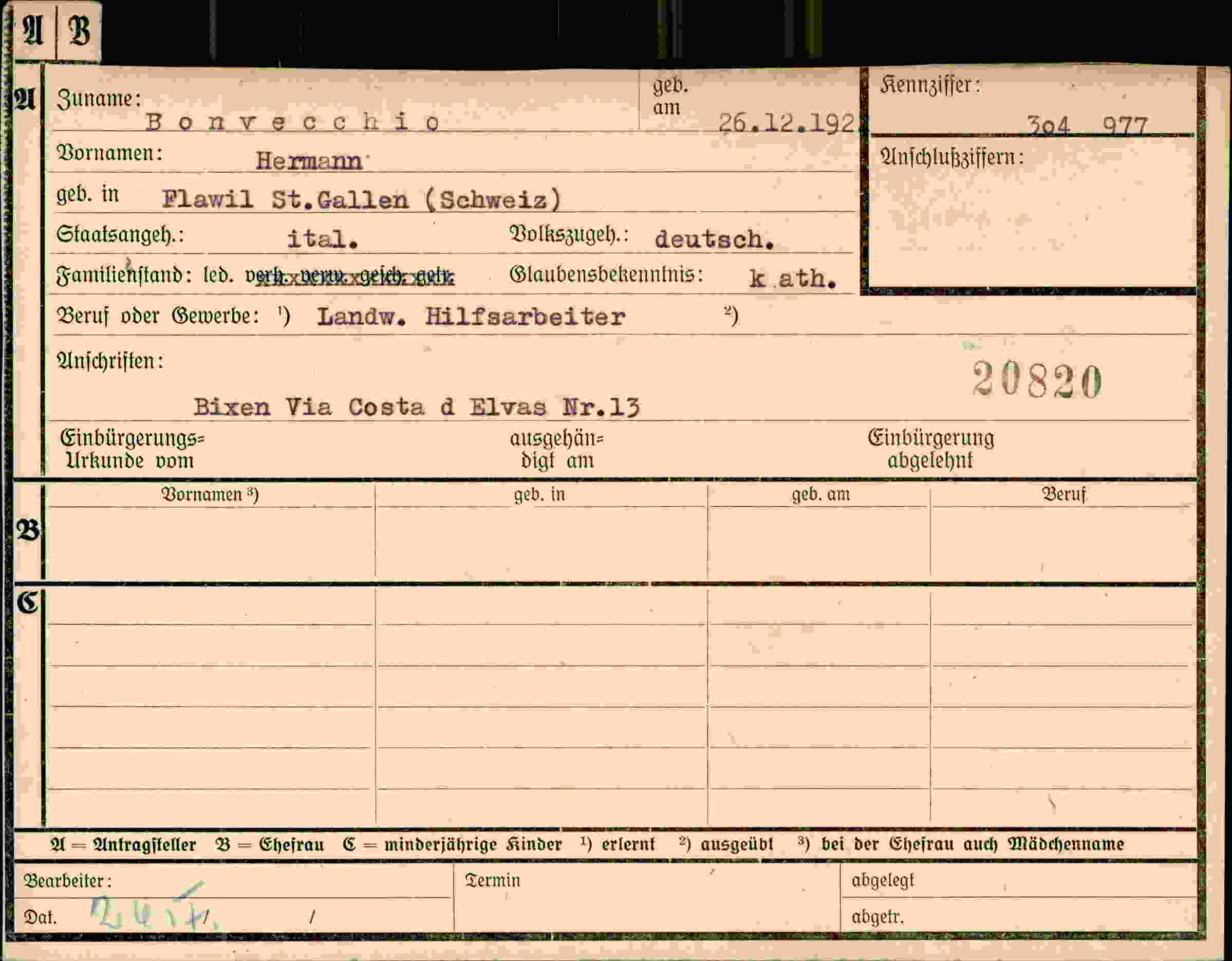Click the 'Familienstand:' label
This screenshot has height=961, width=1232.
tap(123, 275)
